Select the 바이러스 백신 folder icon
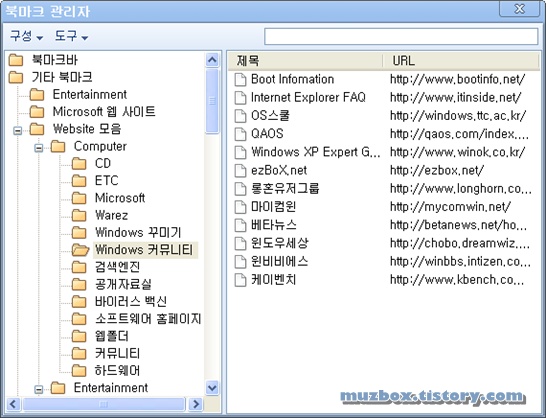 [x=79, y=301]
